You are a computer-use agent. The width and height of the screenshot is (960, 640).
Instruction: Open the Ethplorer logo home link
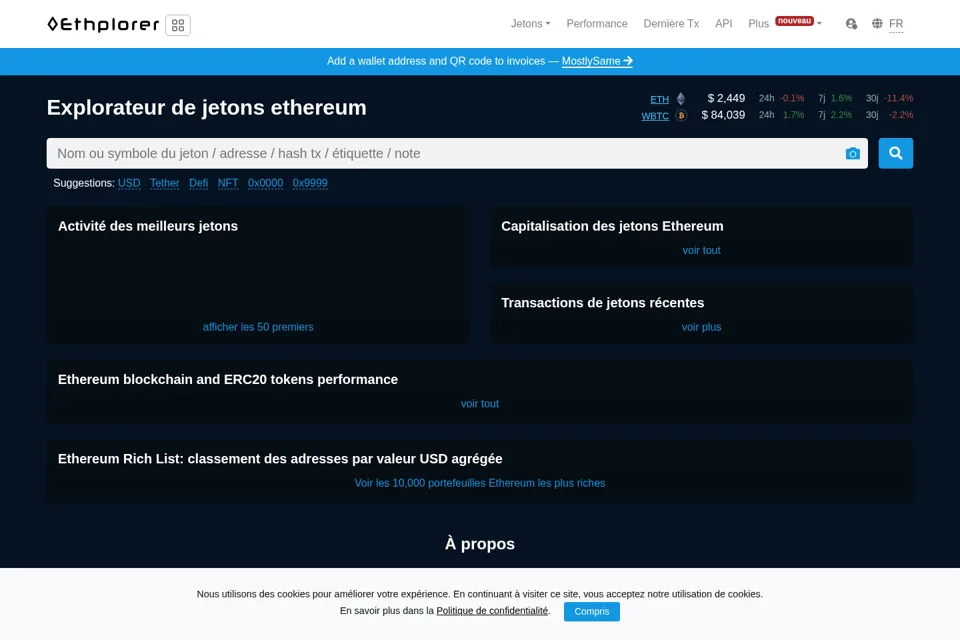[x=103, y=24]
